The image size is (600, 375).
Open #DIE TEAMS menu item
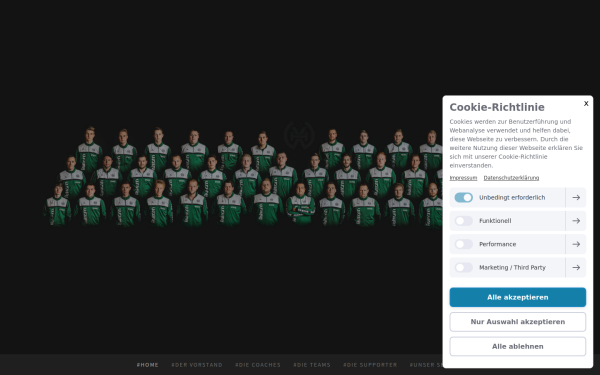click(x=311, y=365)
